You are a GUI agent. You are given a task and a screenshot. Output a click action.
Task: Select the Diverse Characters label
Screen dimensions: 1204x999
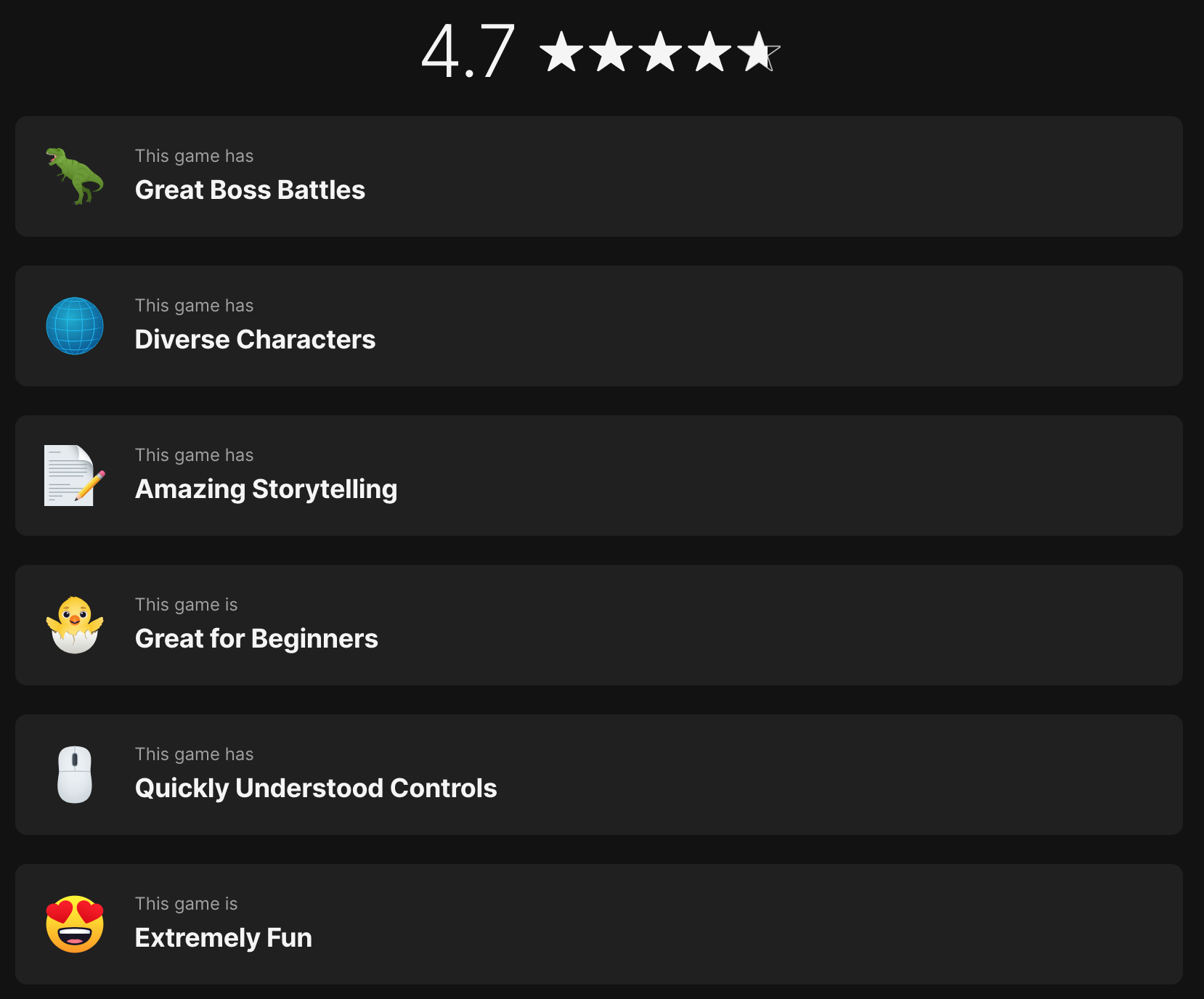(x=255, y=340)
